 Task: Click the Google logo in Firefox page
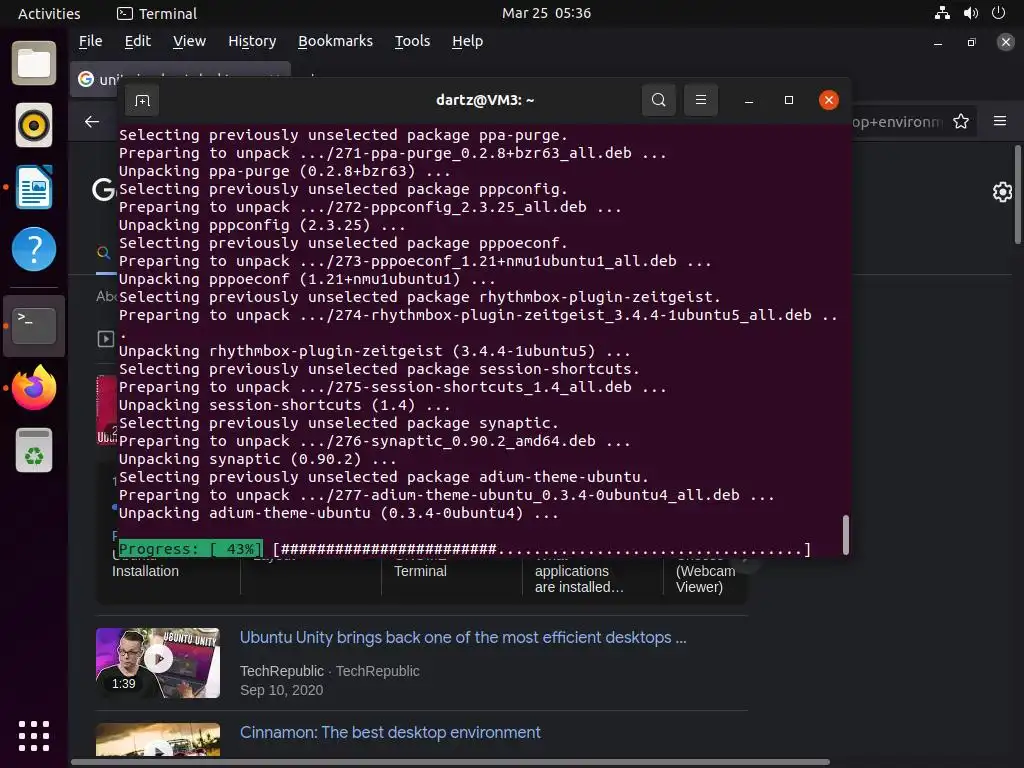[x=103, y=190]
